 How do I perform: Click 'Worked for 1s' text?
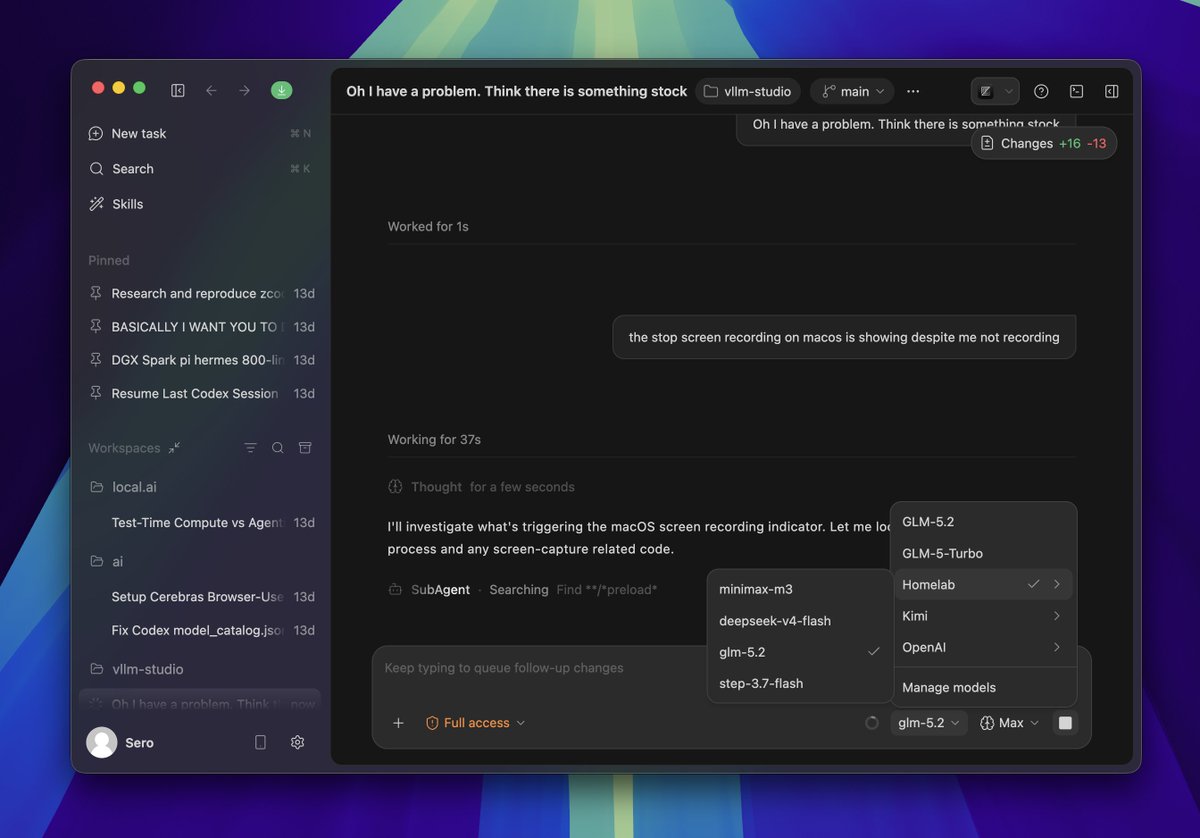pyautogui.click(x=428, y=227)
